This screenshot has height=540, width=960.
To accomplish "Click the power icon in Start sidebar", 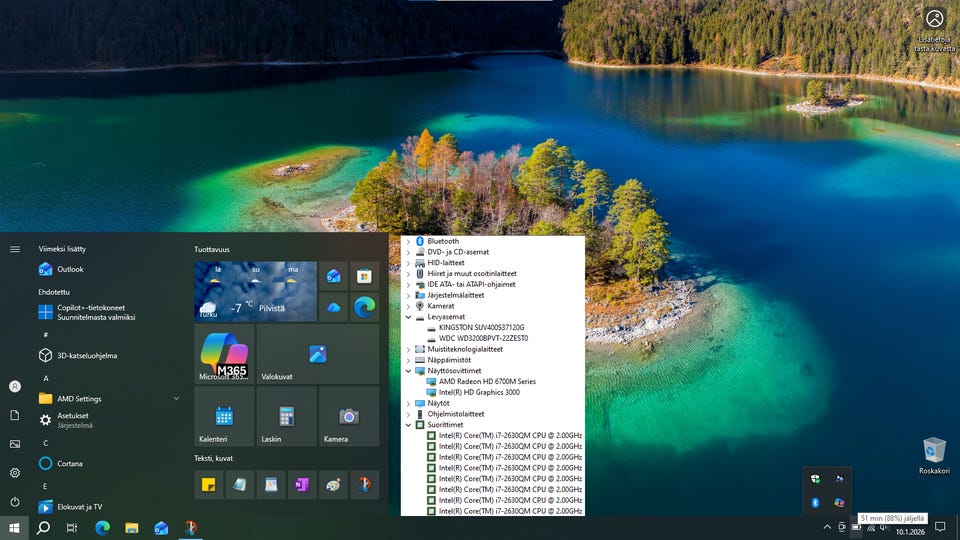I will tap(15, 501).
